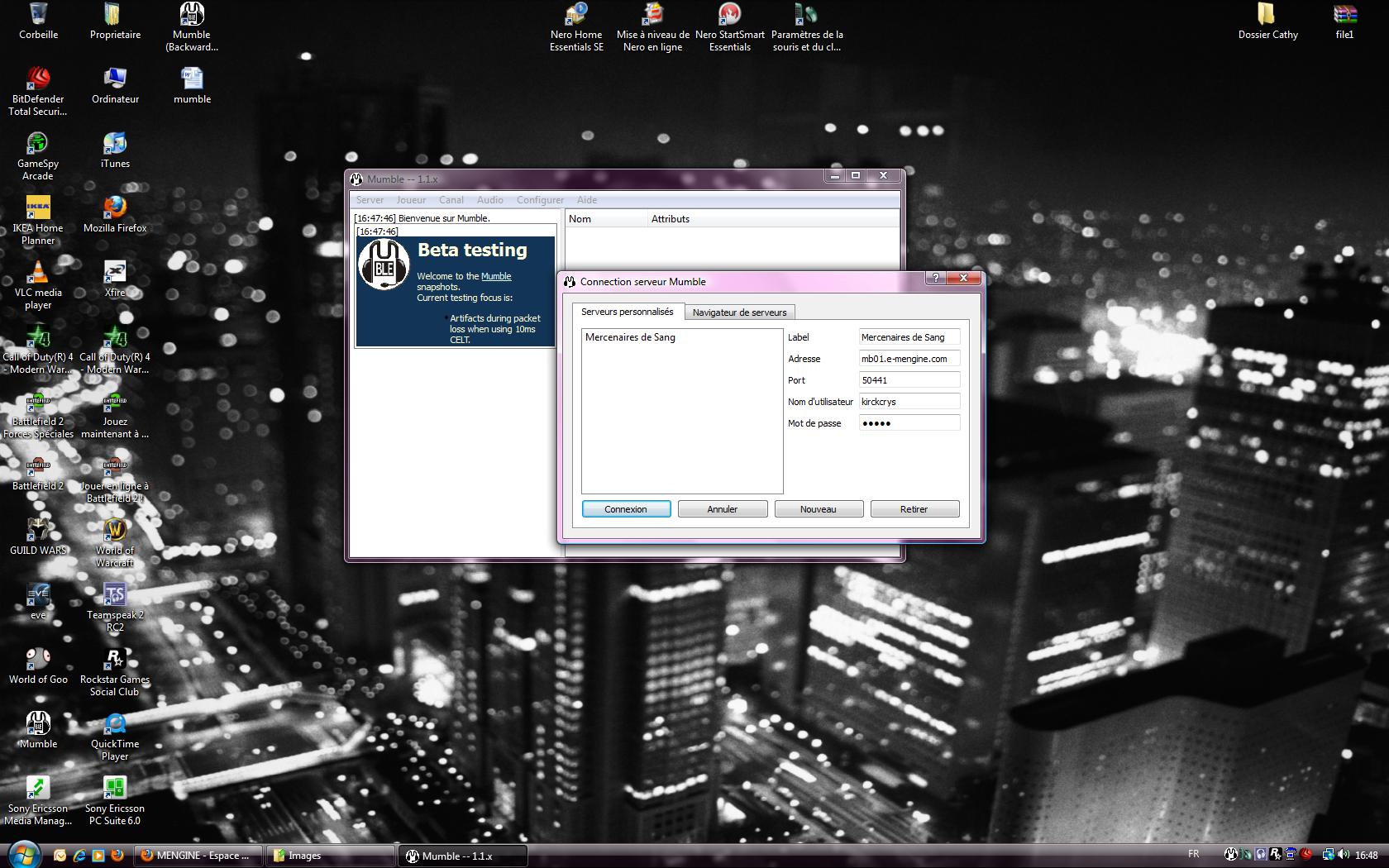Select the World of Warcraft icon
Image resolution: width=1389 pixels, height=868 pixels.
click(x=115, y=543)
